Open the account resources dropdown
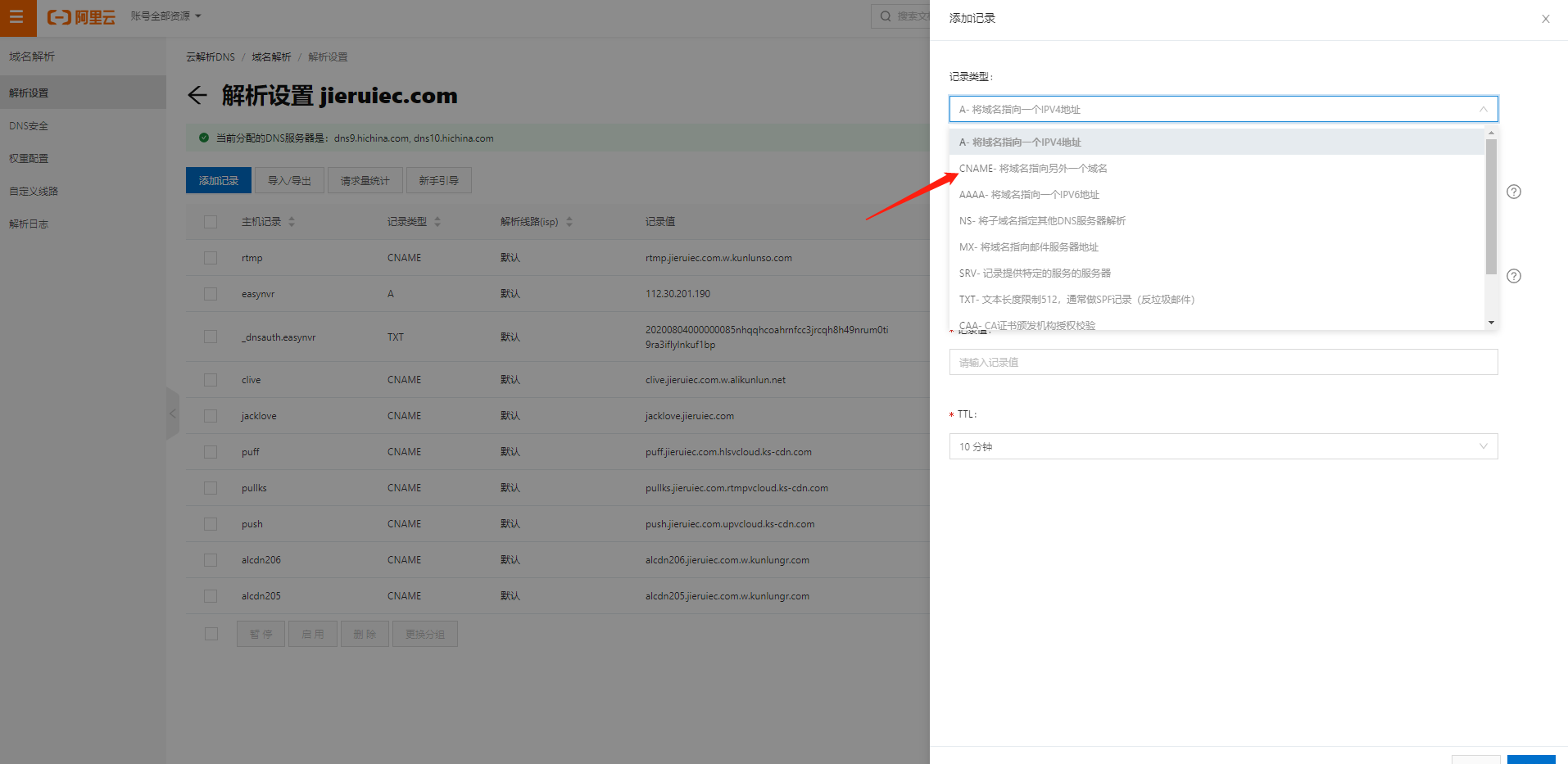Viewport: 1568px width, 764px height. [165, 16]
